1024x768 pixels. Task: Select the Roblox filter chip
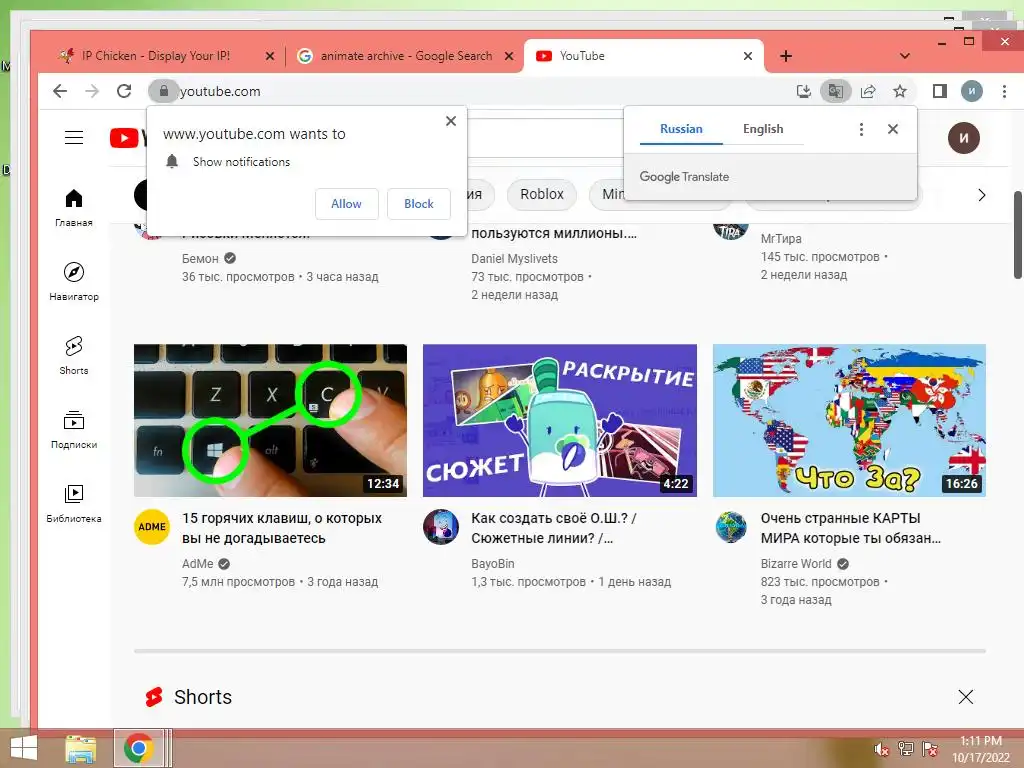point(541,195)
